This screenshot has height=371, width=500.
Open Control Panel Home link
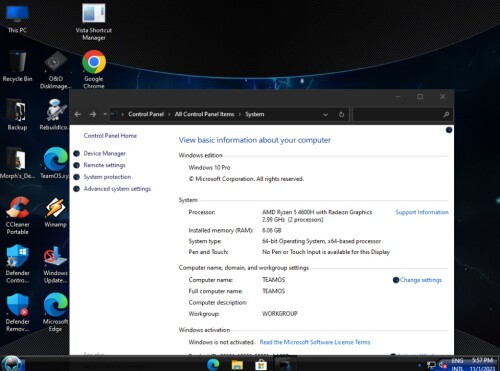point(110,136)
